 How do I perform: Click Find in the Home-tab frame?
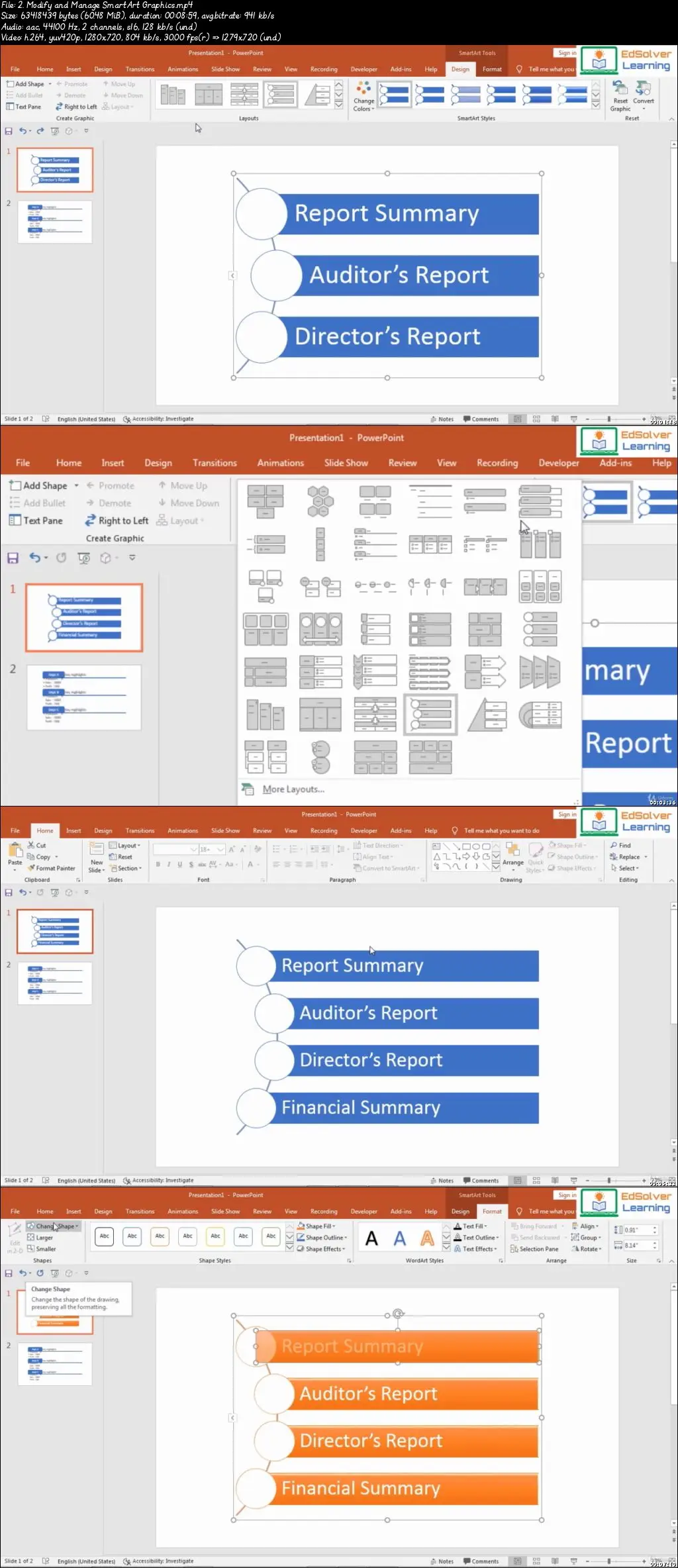620,846
